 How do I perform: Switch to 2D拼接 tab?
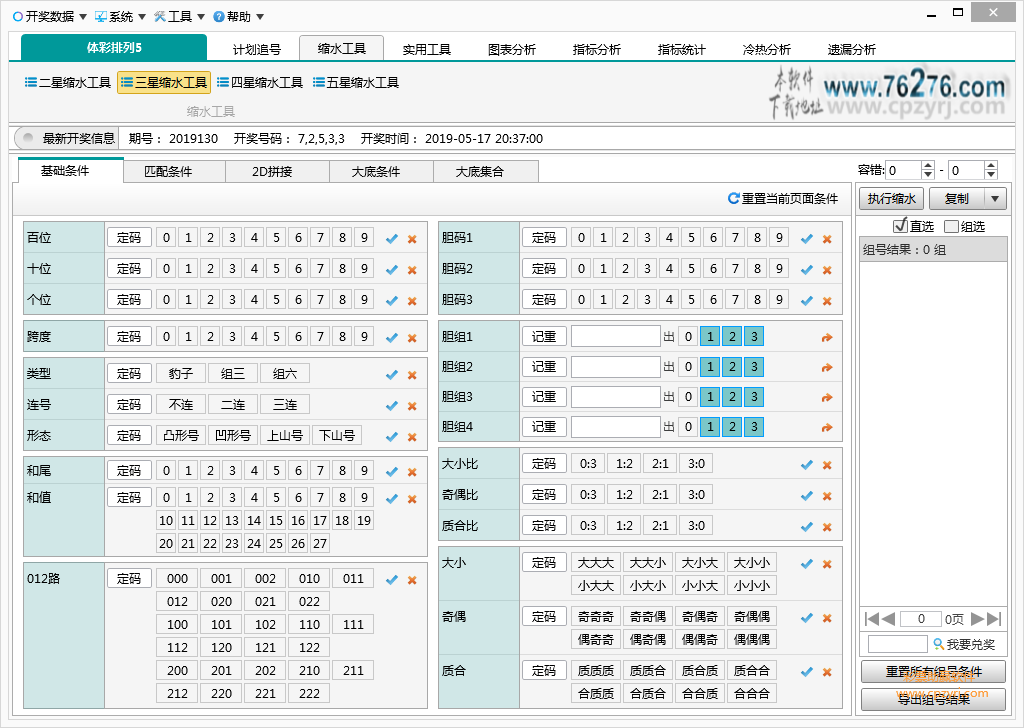(x=272, y=172)
